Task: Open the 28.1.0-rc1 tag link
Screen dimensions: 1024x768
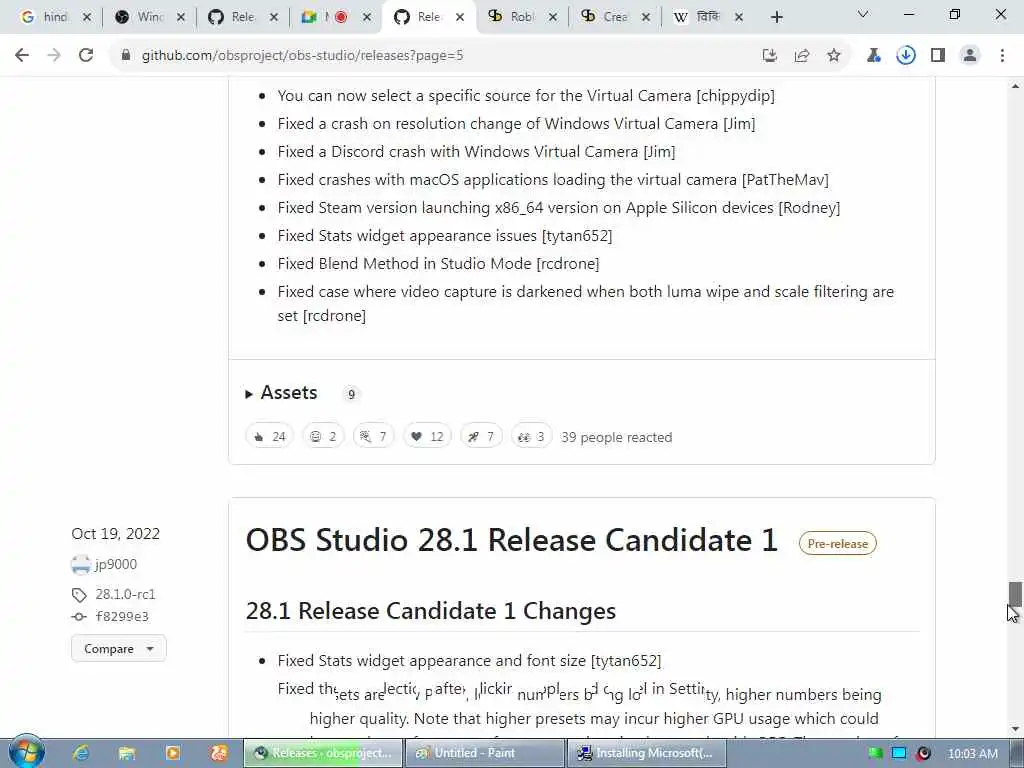Action: pyautogui.click(x=125, y=594)
